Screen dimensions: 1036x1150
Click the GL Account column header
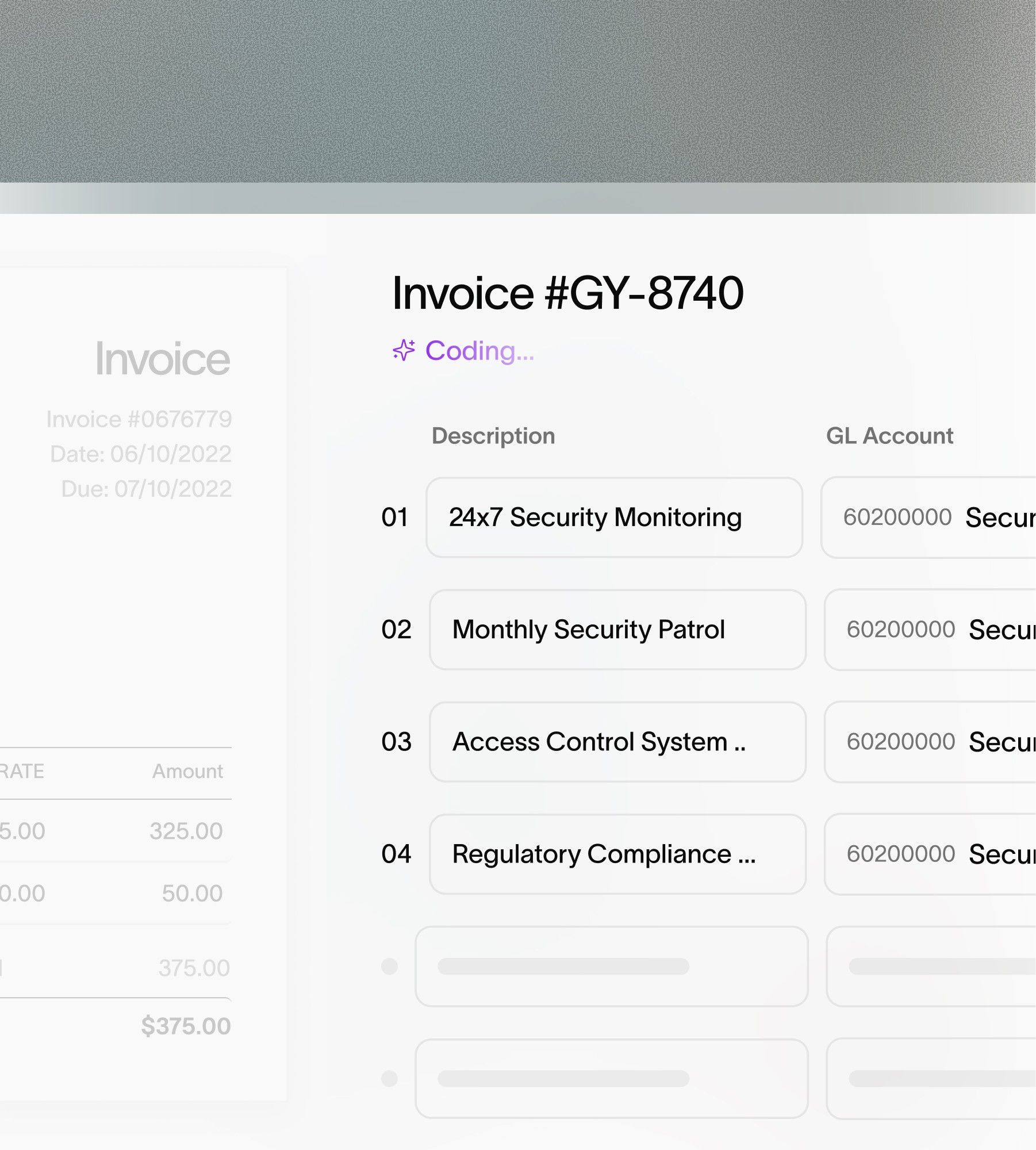coord(889,436)
